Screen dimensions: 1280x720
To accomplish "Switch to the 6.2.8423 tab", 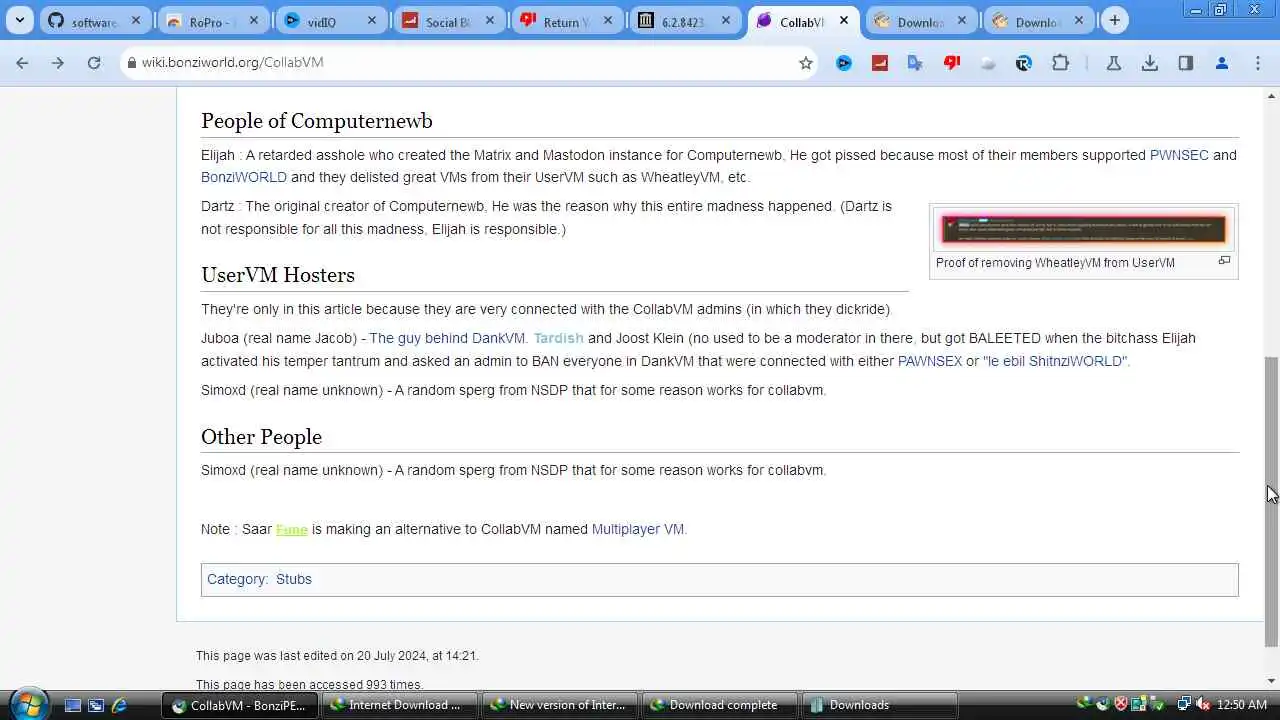I will click(x=686, y=21).
